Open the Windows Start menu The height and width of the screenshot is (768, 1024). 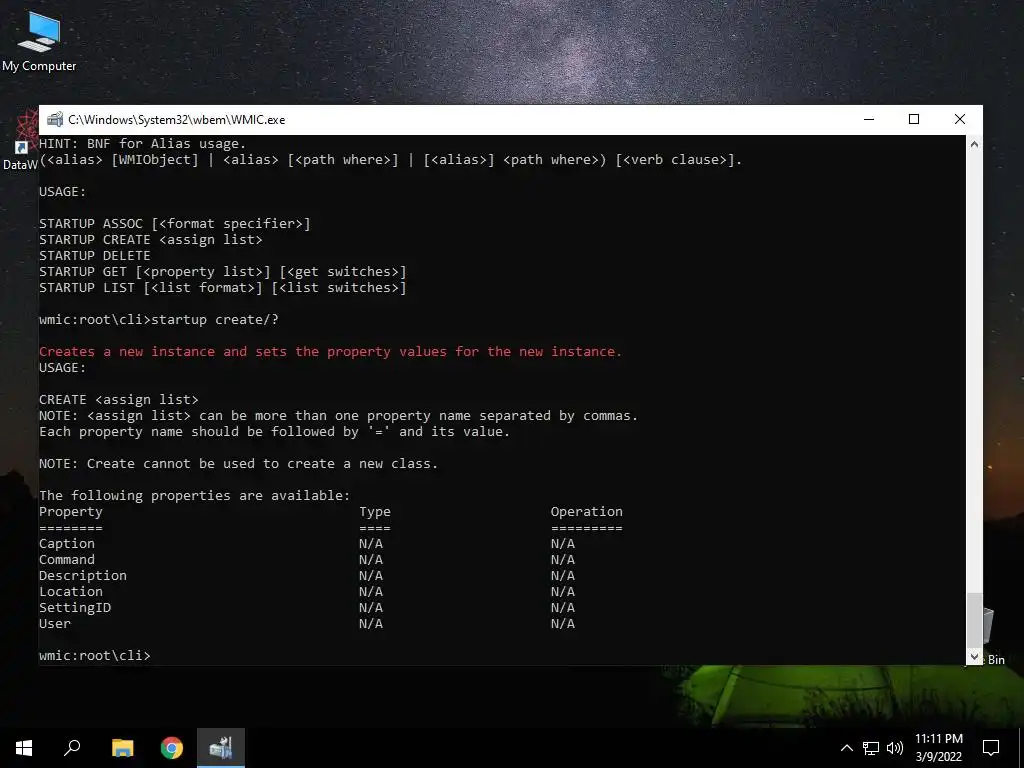click(x=24, y=748)
